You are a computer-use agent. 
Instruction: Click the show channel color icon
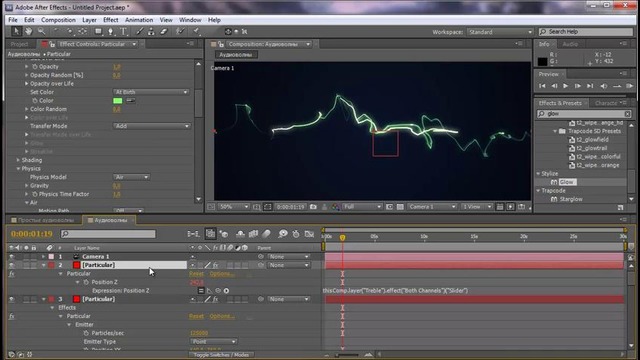tap(336, 207)
